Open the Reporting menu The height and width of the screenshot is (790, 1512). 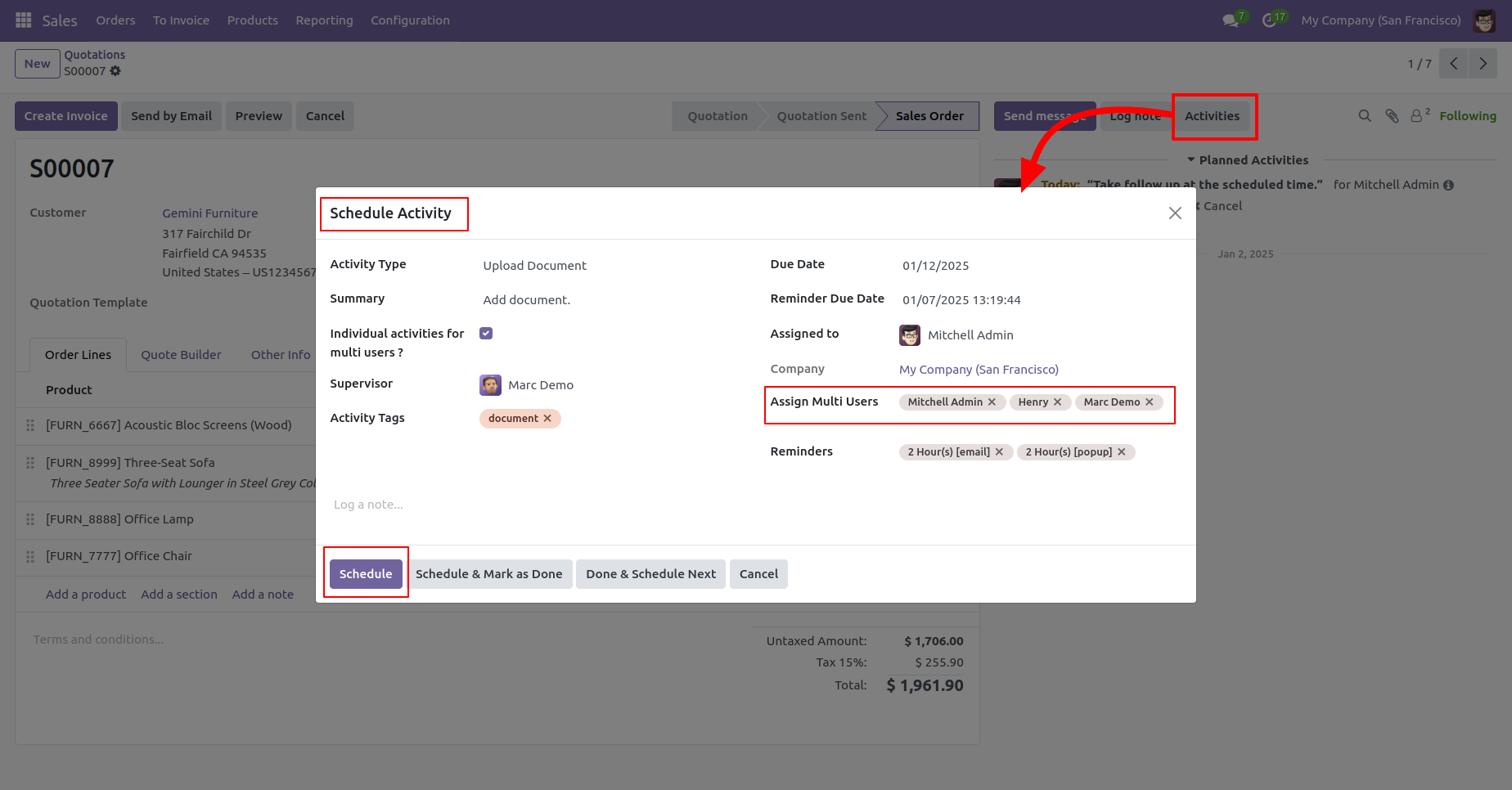324,20
